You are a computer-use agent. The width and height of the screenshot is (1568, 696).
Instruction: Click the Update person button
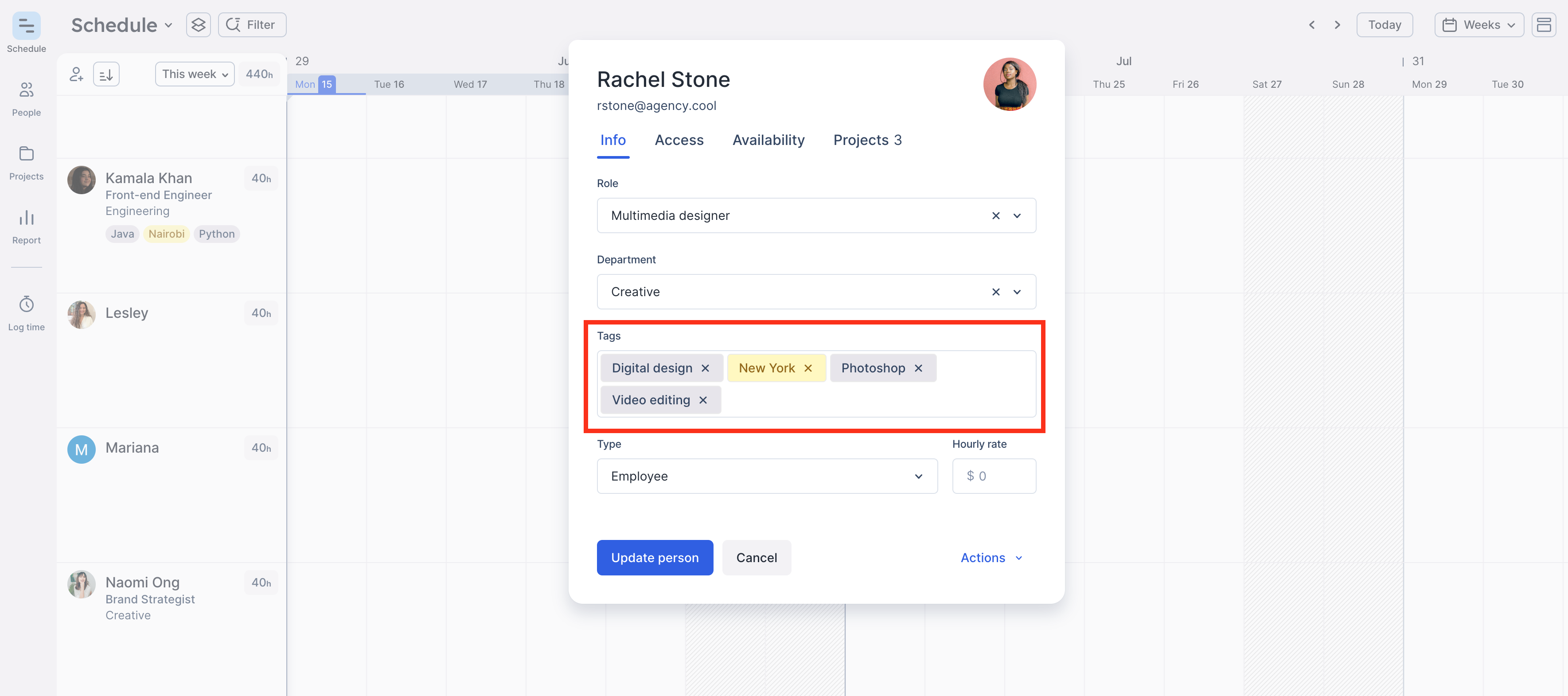(x=654, y=558)
